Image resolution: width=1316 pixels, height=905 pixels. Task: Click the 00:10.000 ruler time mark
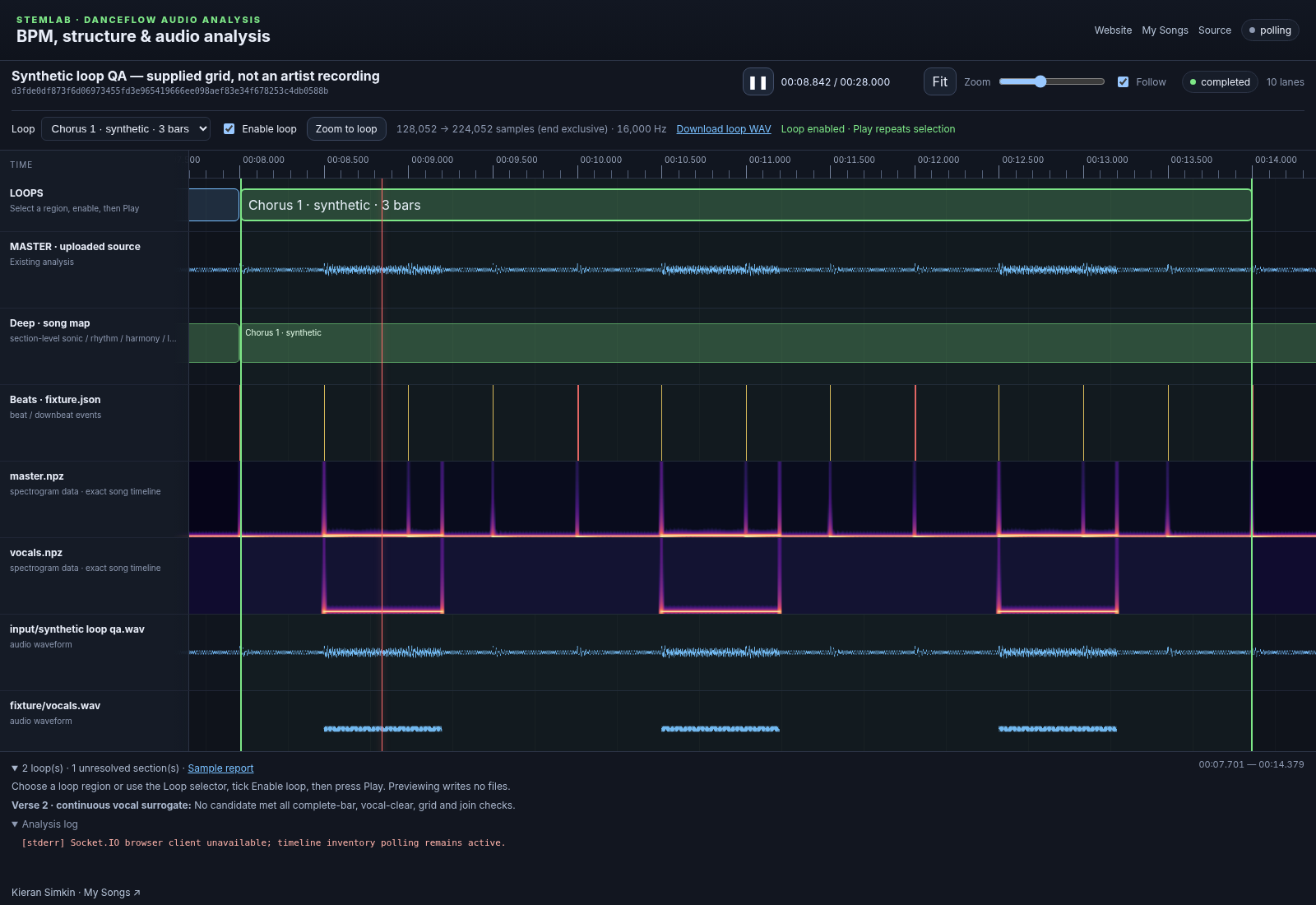pyautogui.click(x=601, y=160)
